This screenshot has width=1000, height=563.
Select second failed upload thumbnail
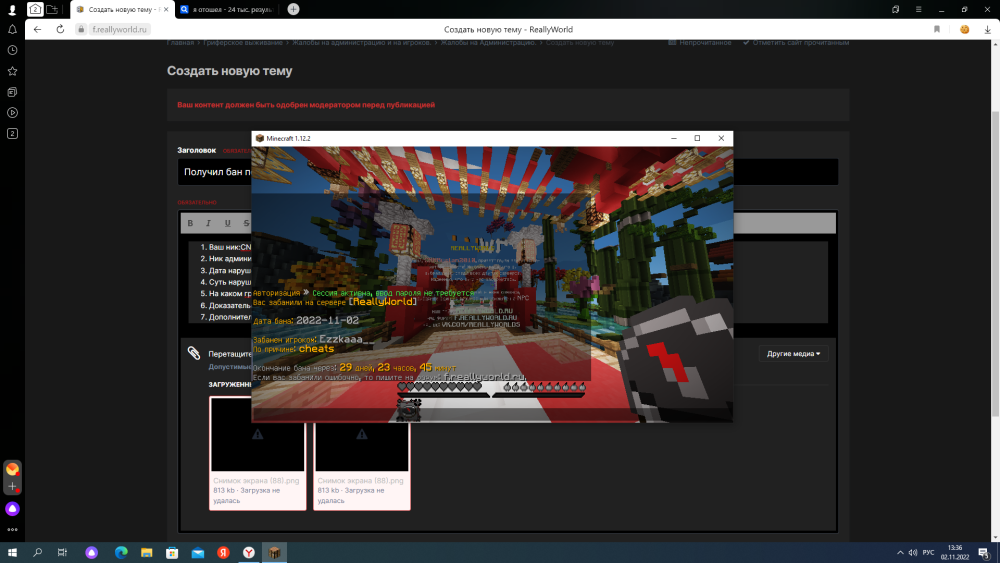[362, 453]
